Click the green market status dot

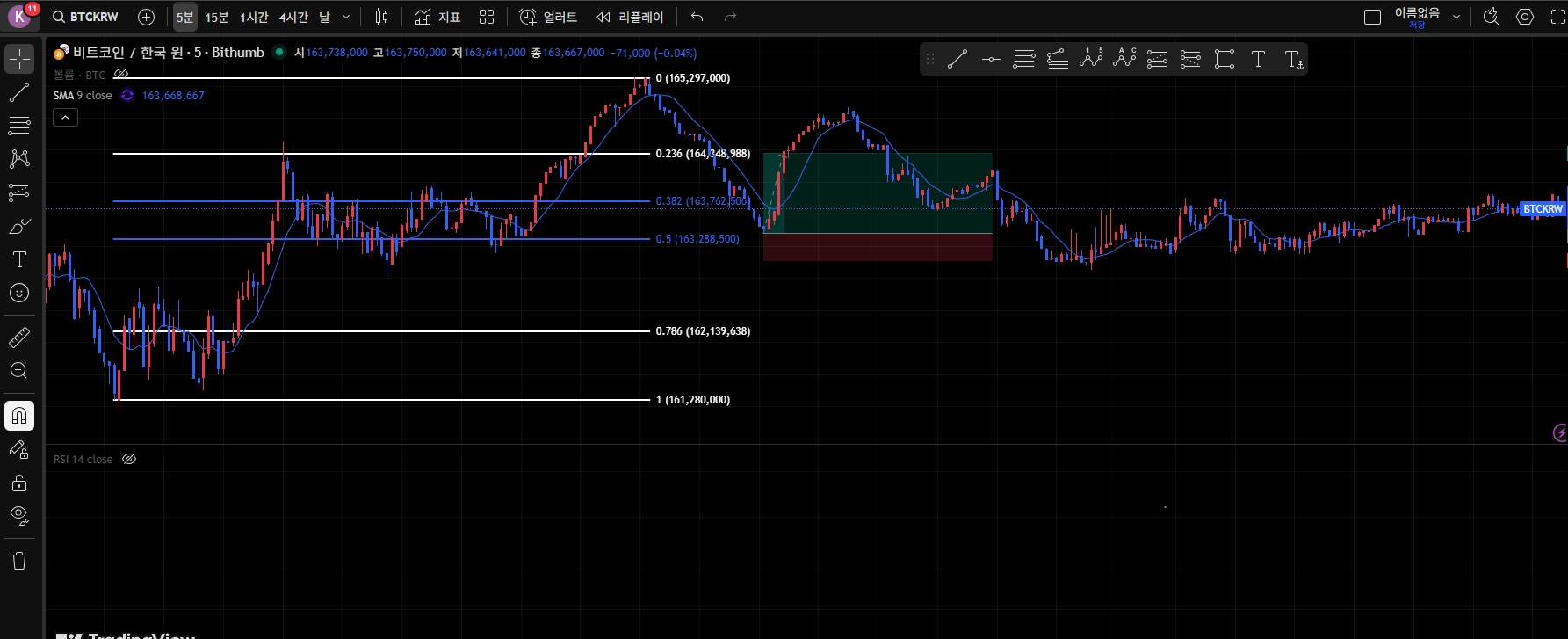pyautogui.click(x=279, y=52)
